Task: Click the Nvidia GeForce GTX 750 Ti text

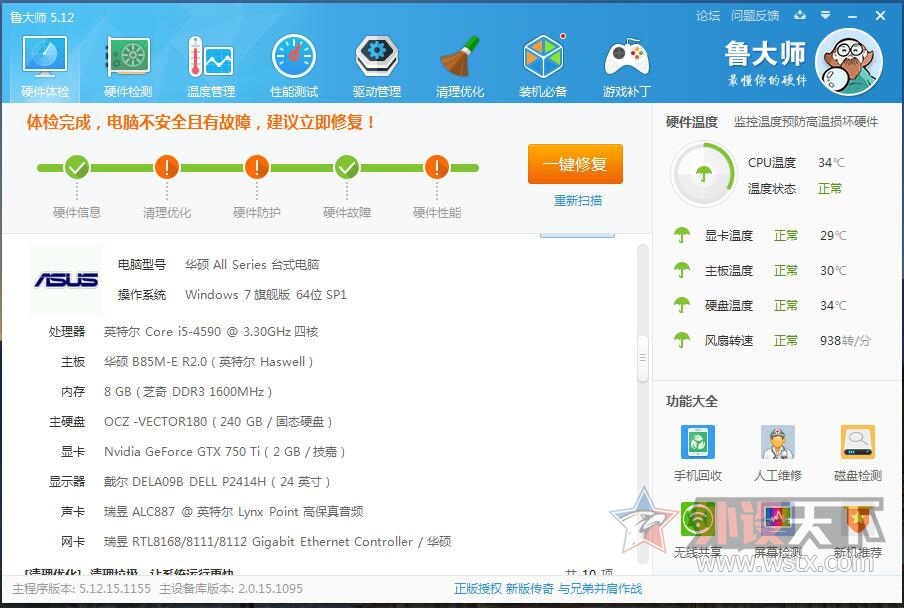Action: pyautogui.click(x=224, y=451)
